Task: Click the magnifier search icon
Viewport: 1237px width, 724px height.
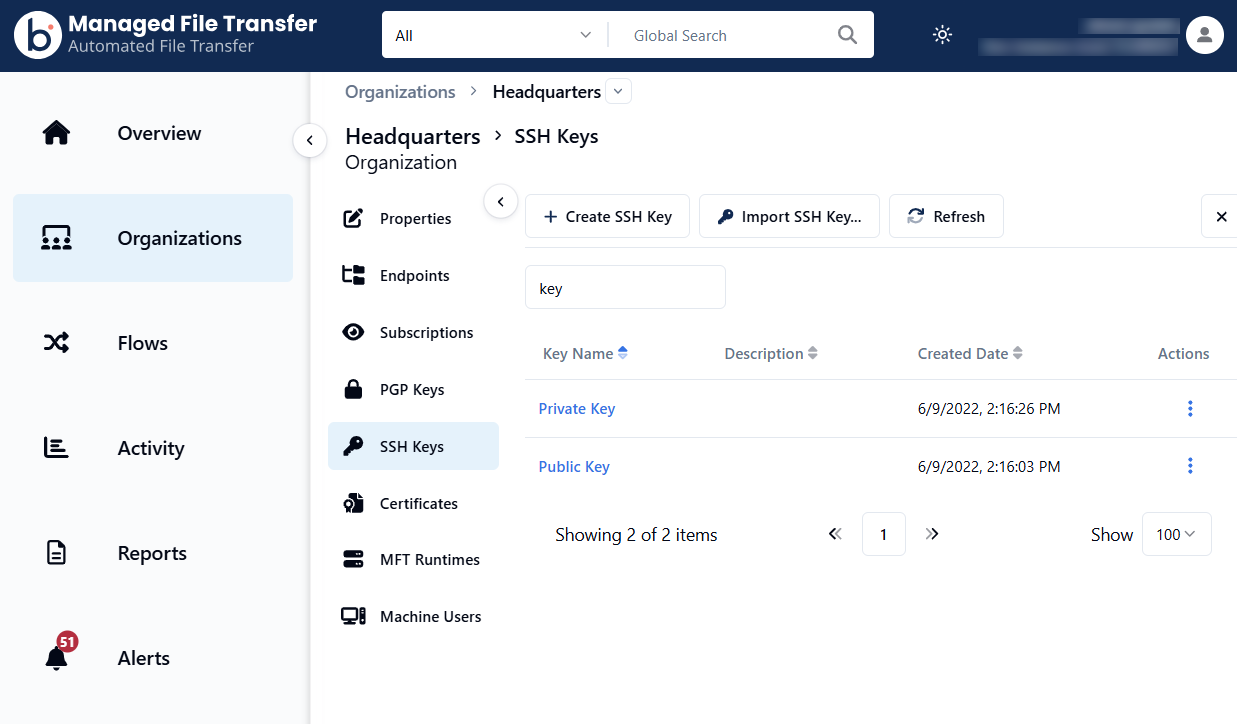Action: coord(847,35)
